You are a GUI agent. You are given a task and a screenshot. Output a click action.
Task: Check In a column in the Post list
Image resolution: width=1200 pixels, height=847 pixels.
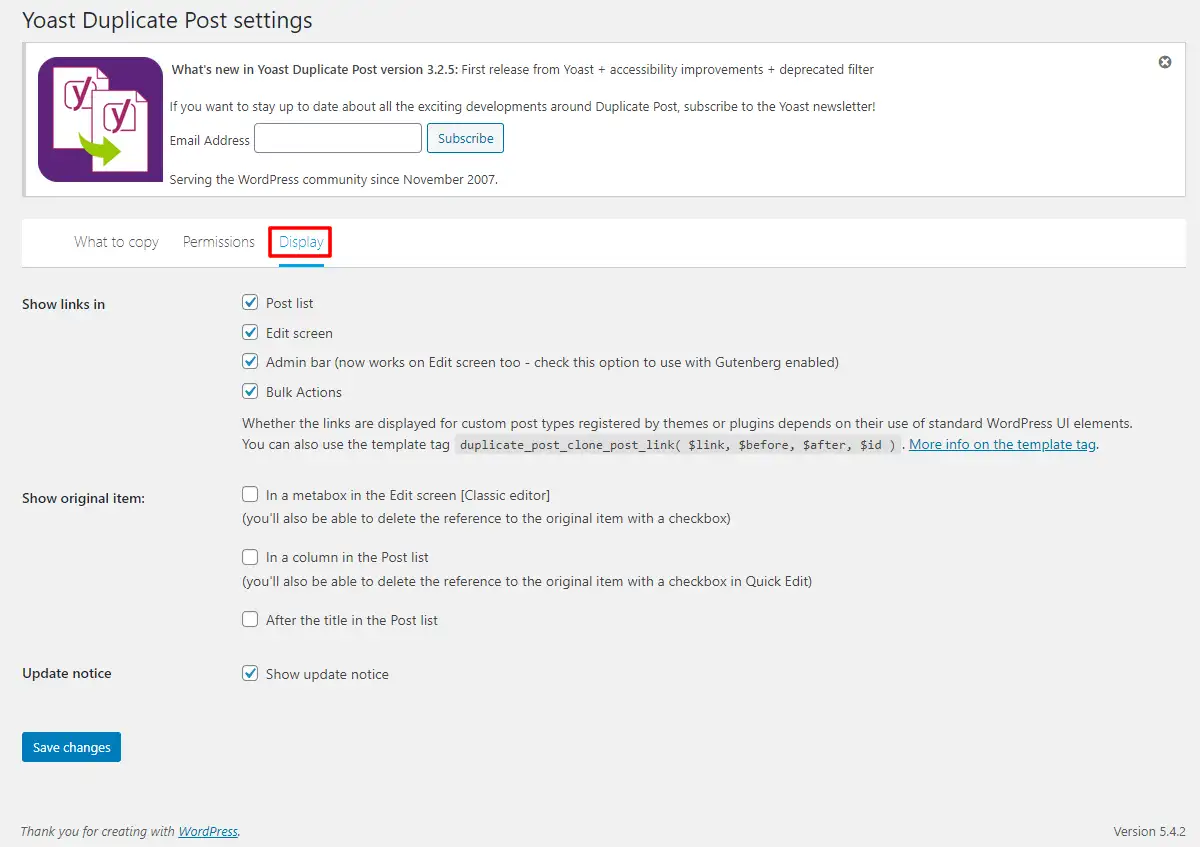tap(250, 557)
